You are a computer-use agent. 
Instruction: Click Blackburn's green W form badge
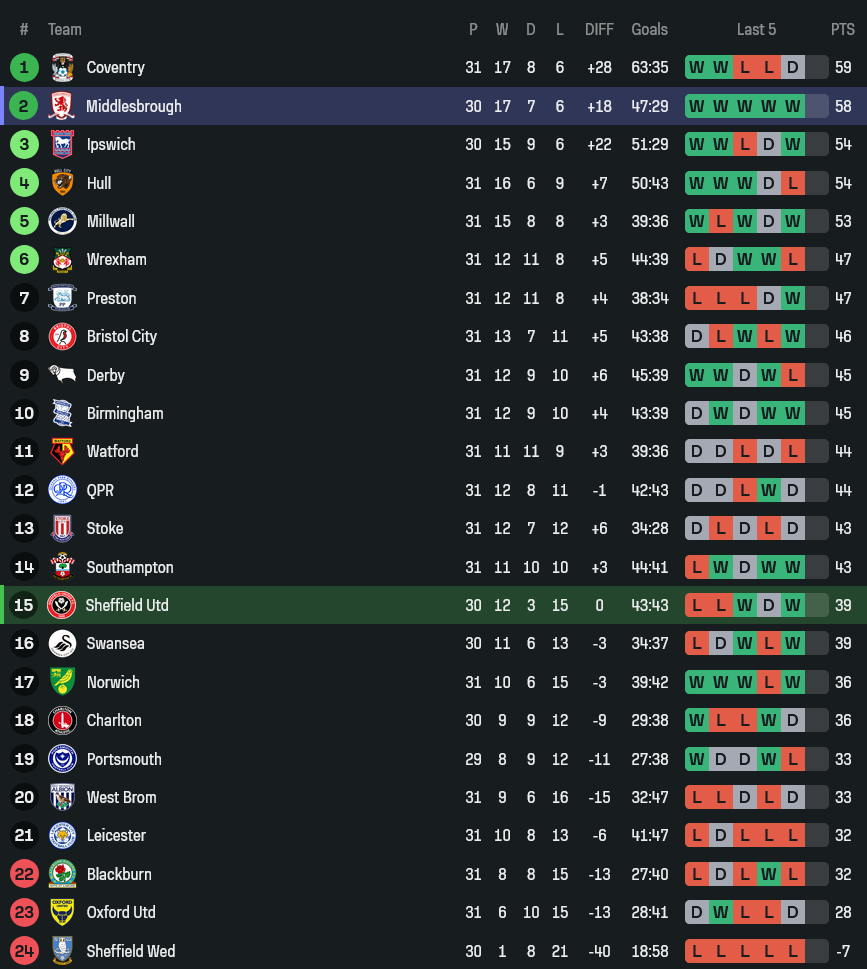tap(769, 874)
